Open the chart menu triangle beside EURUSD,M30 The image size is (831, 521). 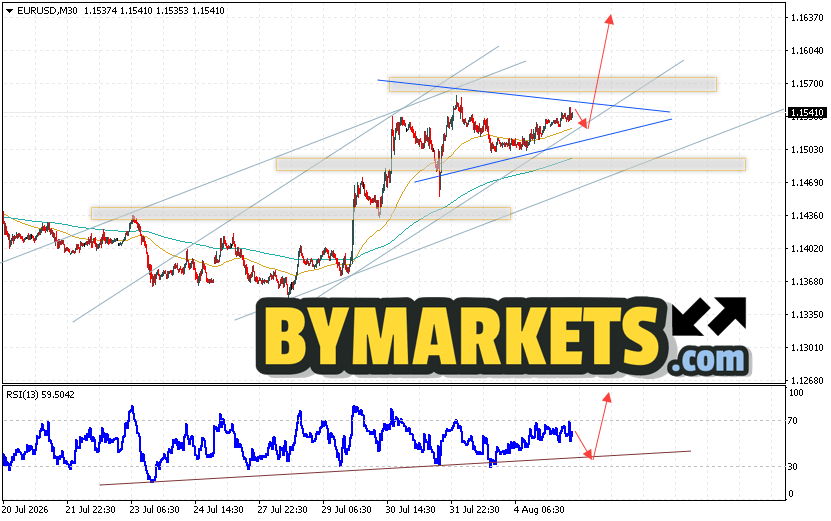click(10, 11)
